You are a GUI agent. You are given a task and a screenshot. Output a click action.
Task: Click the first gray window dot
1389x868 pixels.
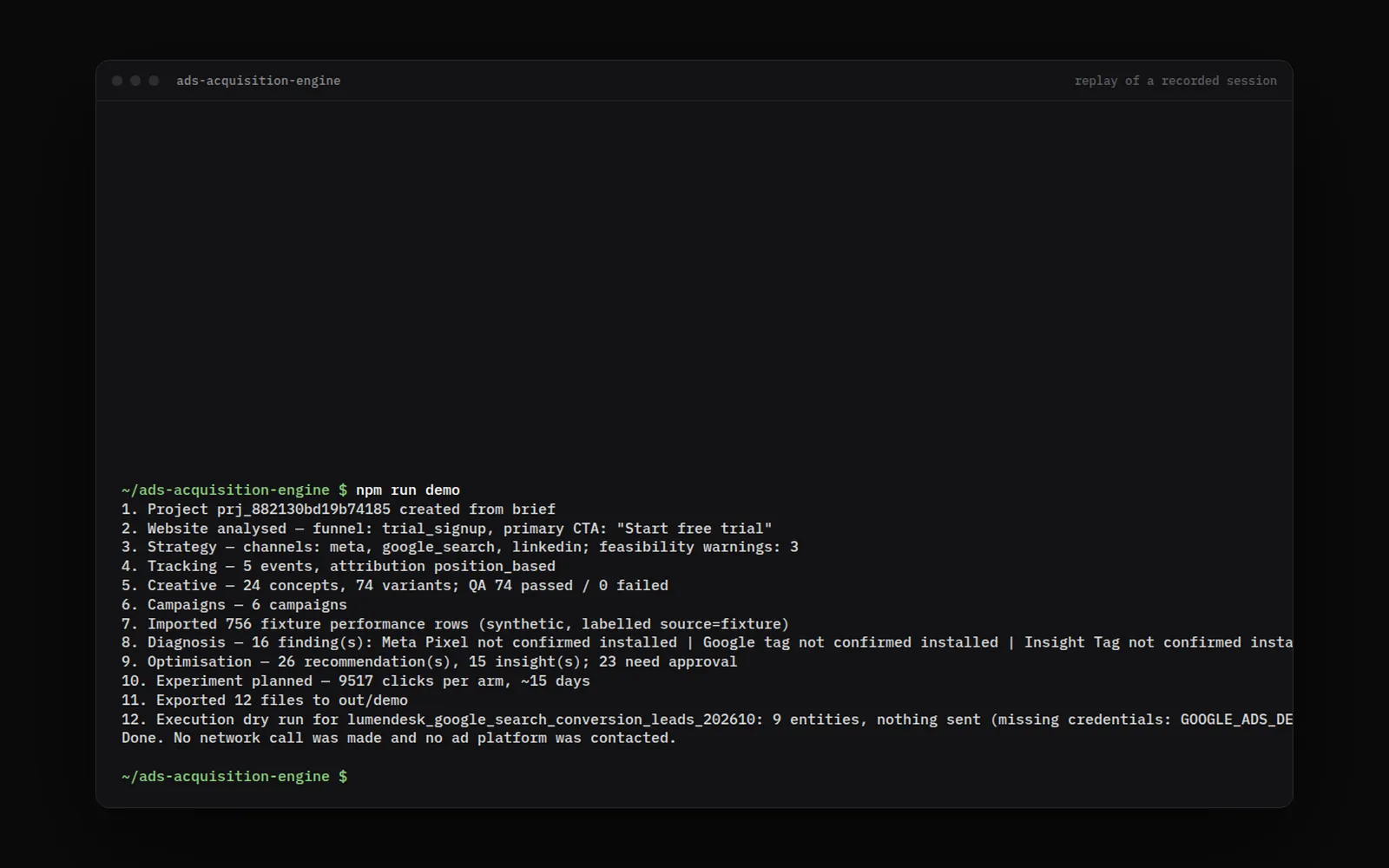point(117,81)
